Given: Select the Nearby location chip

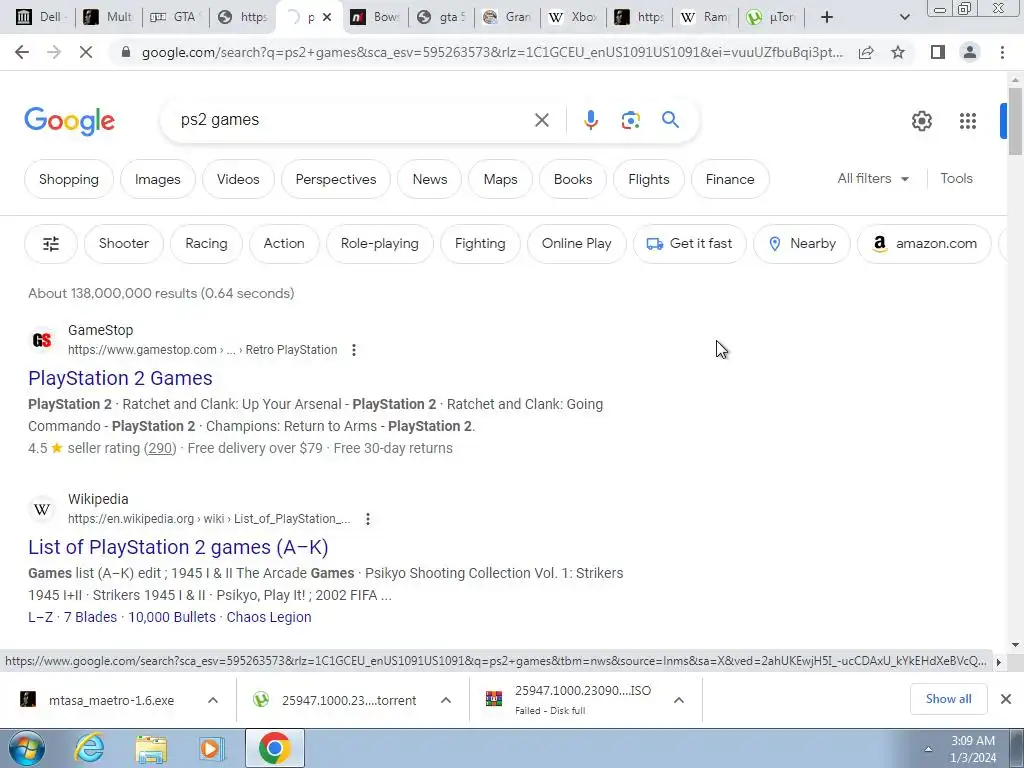Looking at the screenshot, I should 801,244.
